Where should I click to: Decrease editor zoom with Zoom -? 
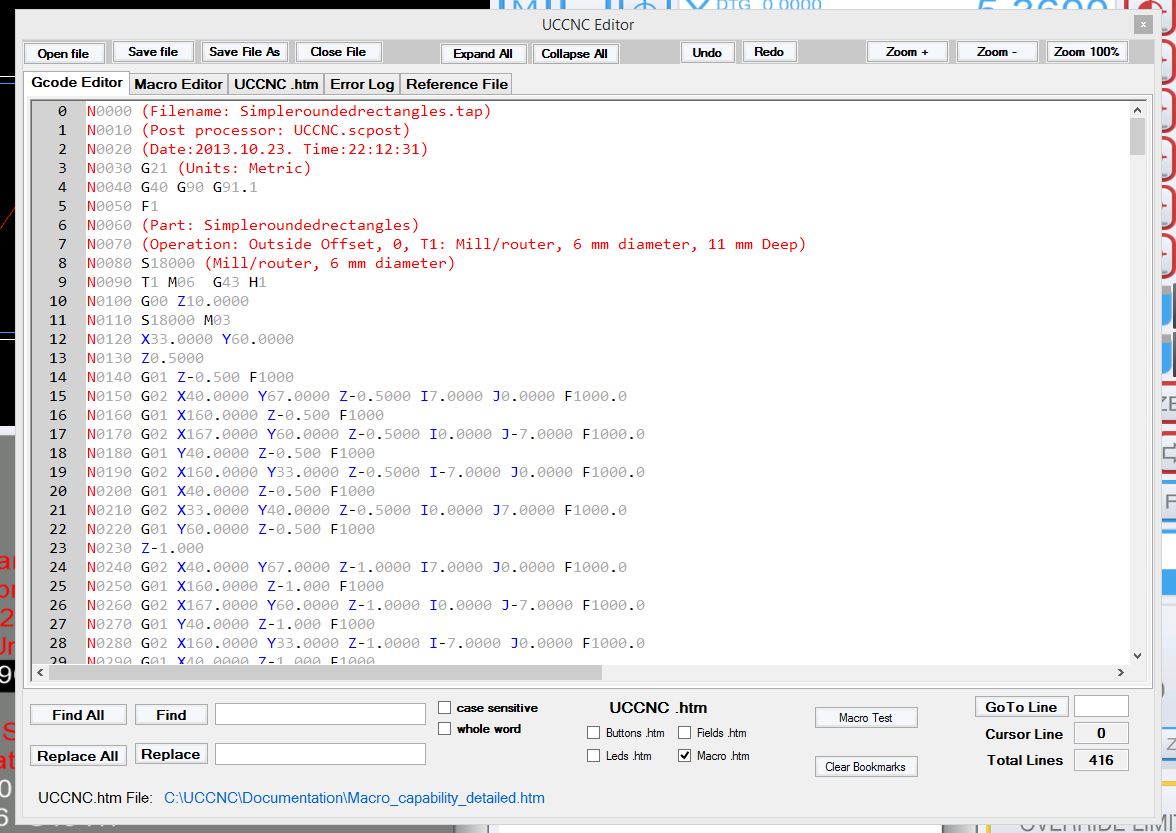click(997, 52)
